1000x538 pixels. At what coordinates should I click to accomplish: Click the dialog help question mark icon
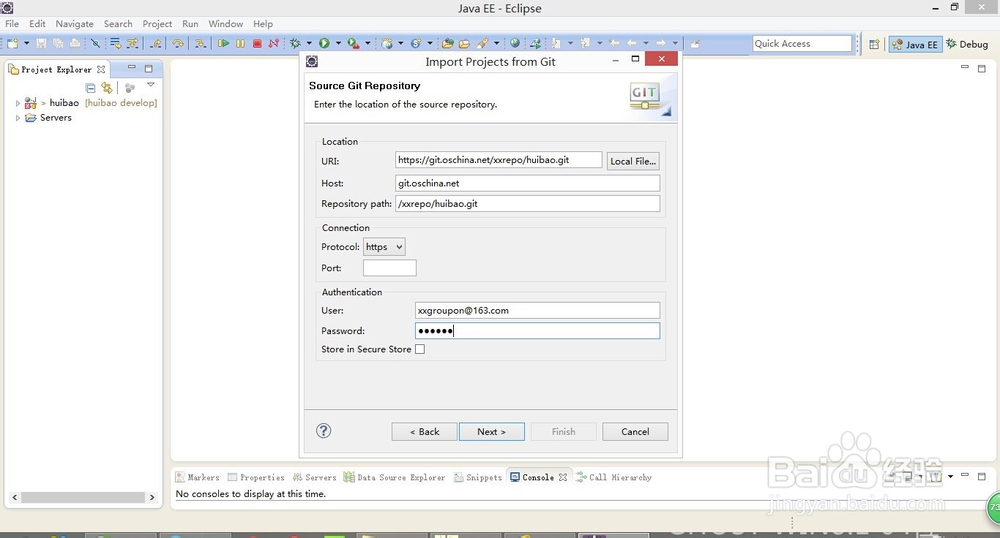pyautogui.click(x=323, y=431)
